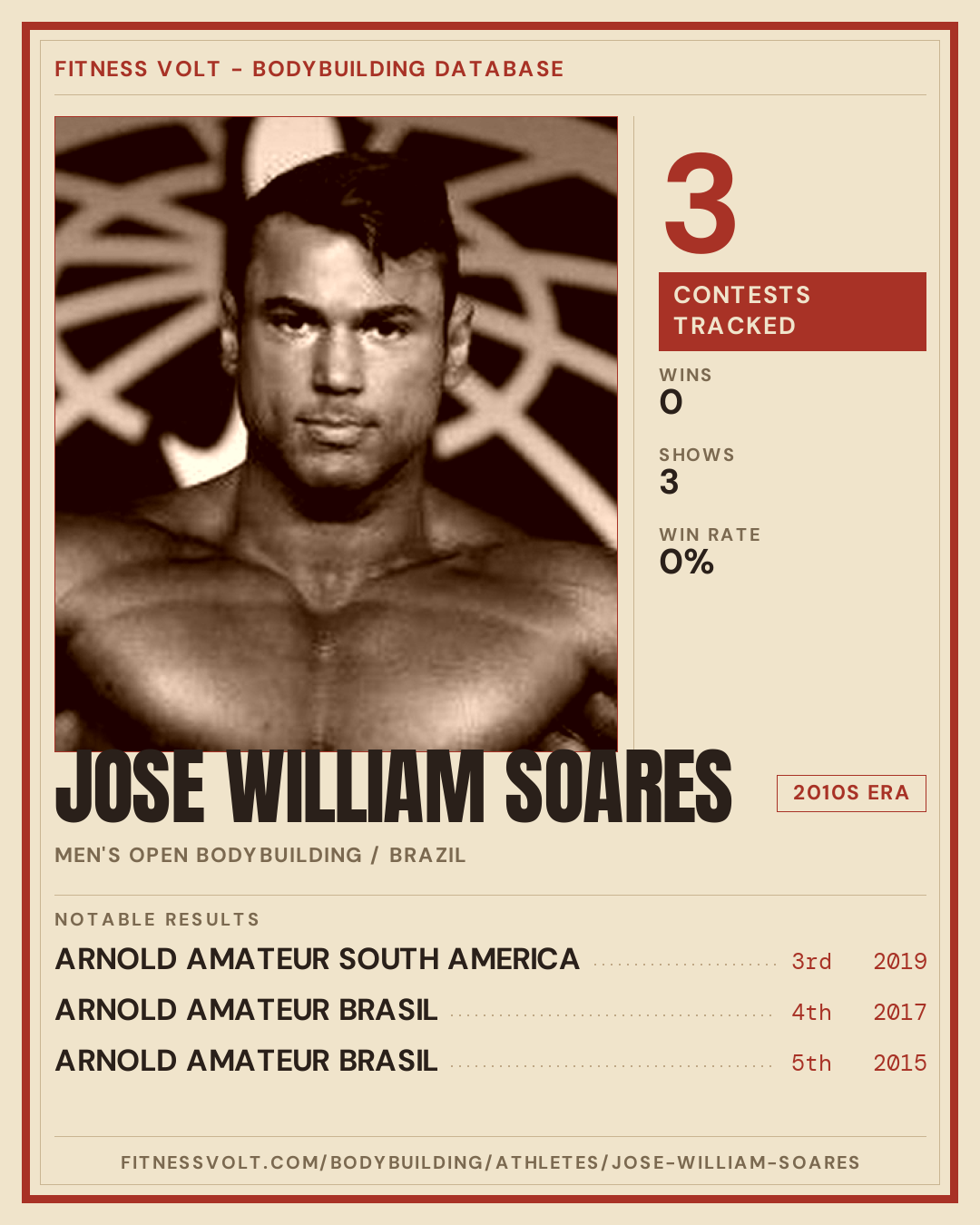Image resolution: width=980 pixels, height=1225 pixels.
Task: Click the Shows stat value
Action: point(670,482)
